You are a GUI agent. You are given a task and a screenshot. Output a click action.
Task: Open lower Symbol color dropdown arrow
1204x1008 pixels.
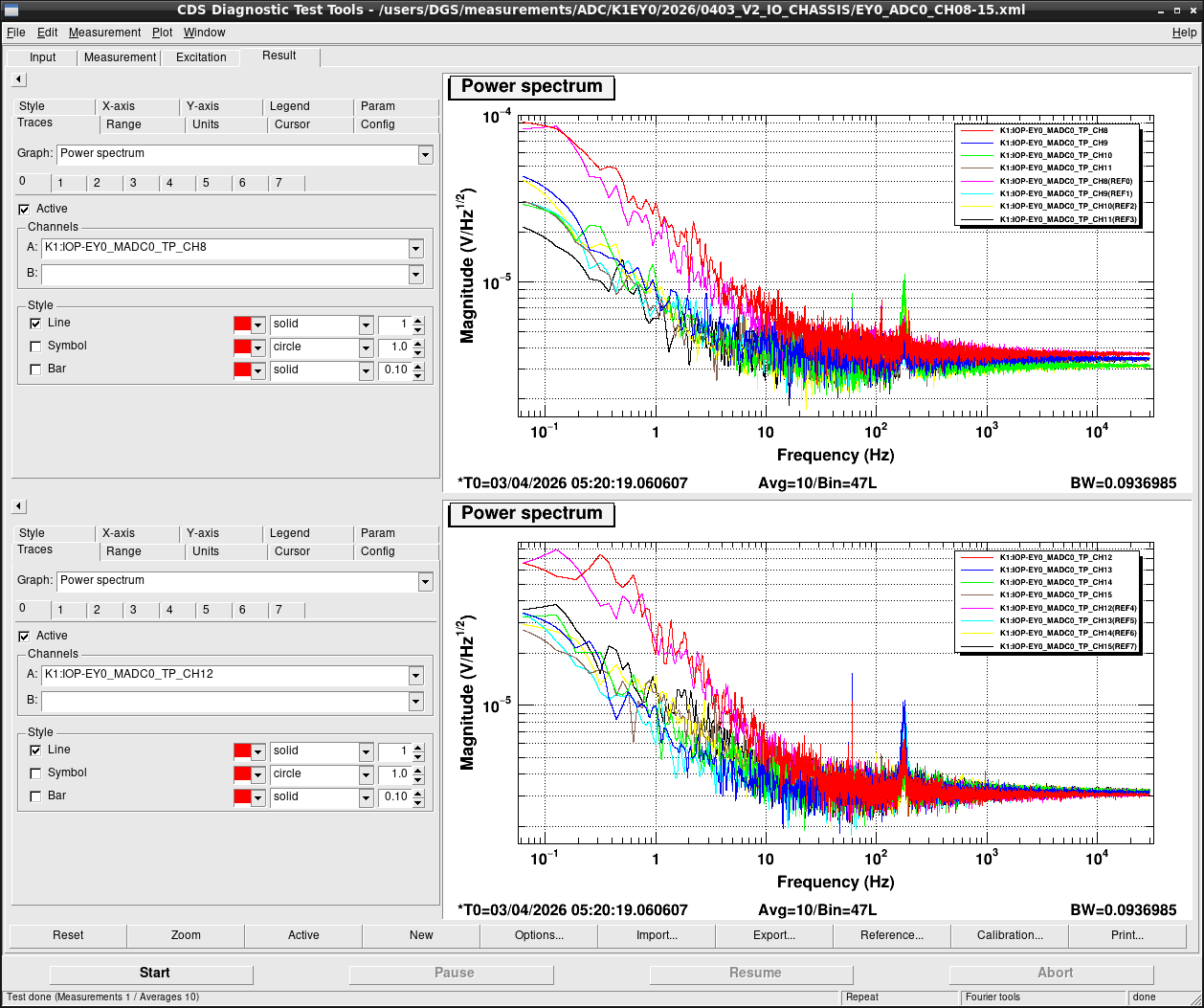pos(257,774)
